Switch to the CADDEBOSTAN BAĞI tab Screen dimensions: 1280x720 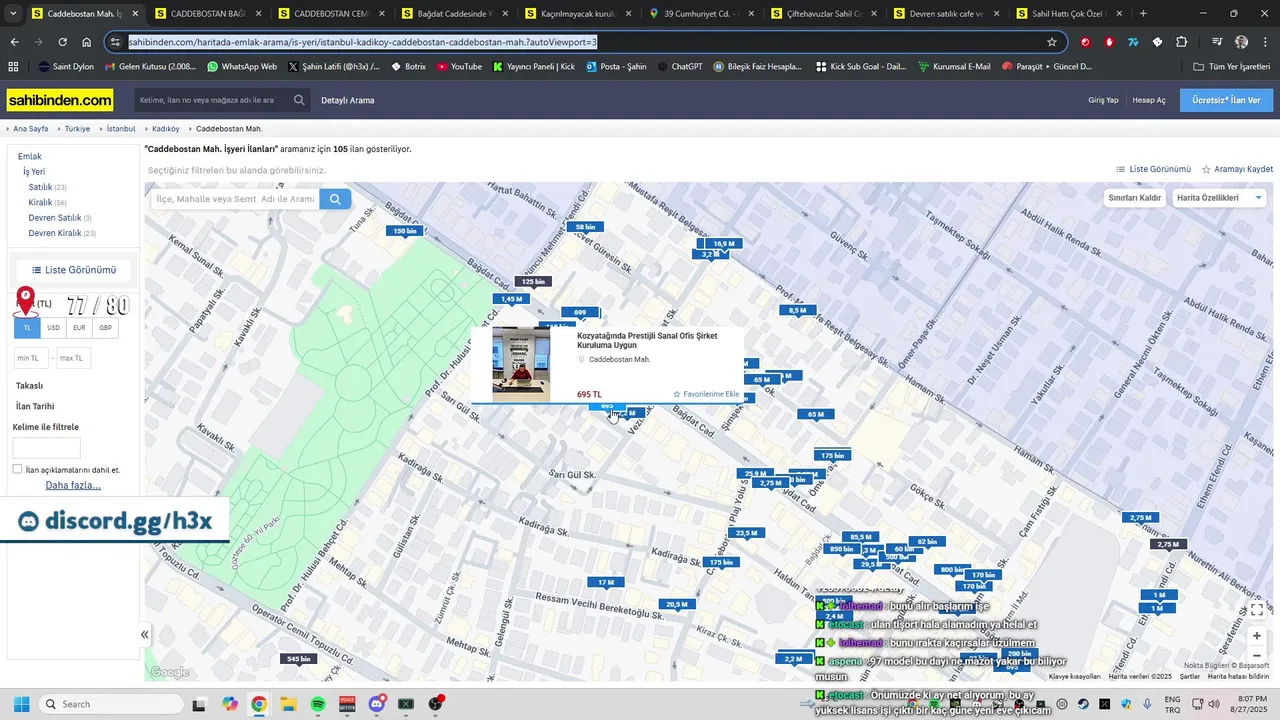[209, 14]
